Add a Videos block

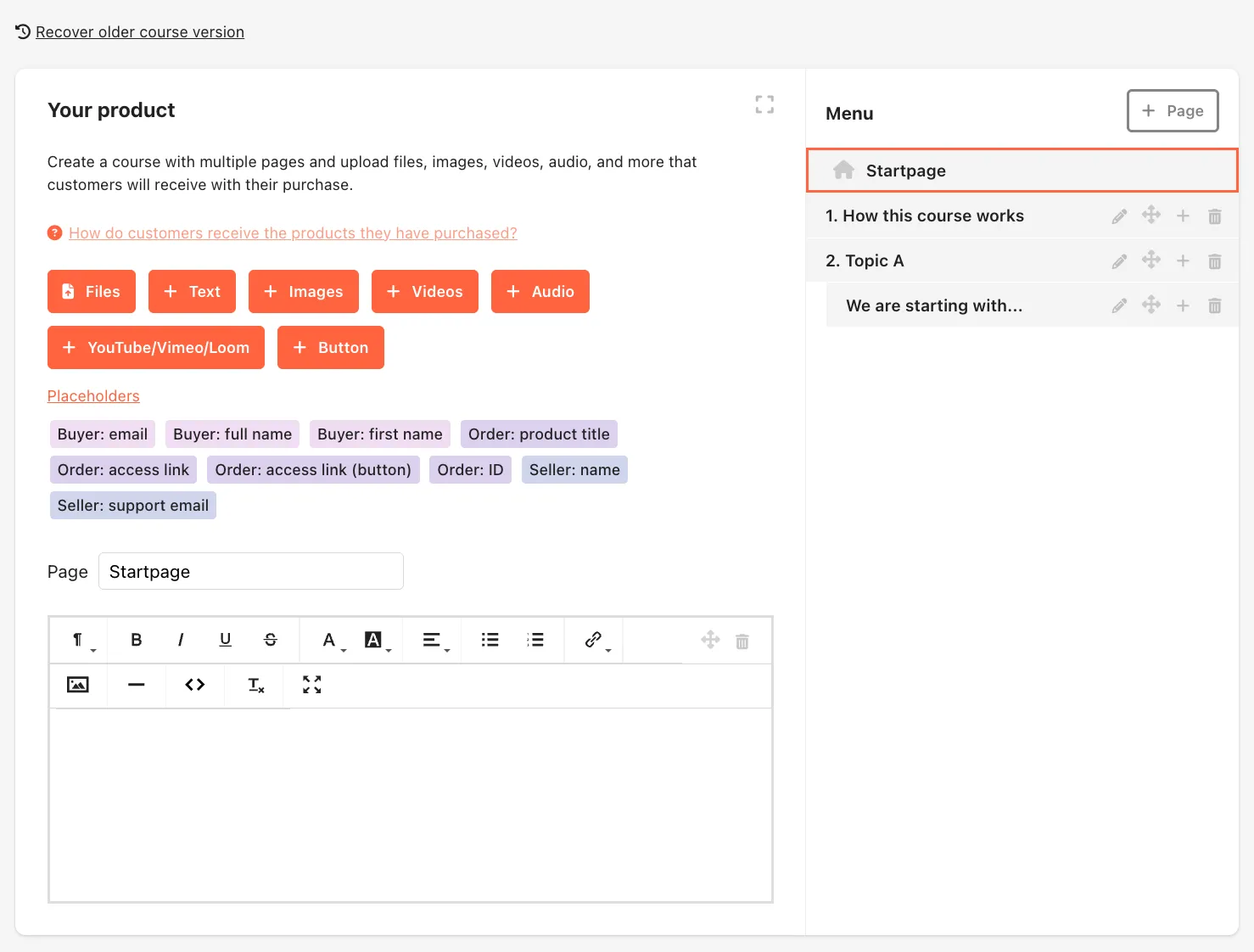[425, 291]
